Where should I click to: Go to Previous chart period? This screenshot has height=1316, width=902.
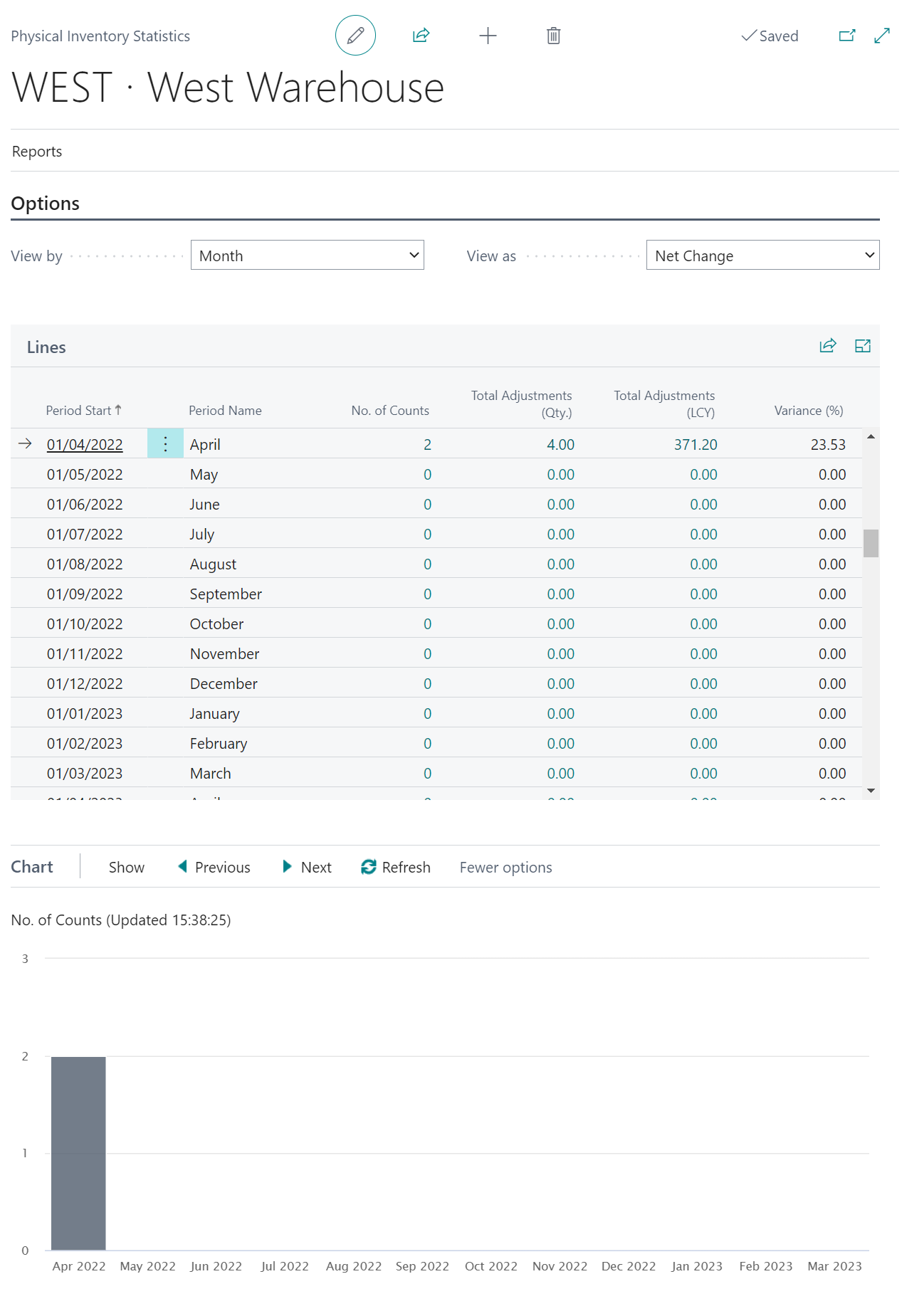(x=214, y=867)
